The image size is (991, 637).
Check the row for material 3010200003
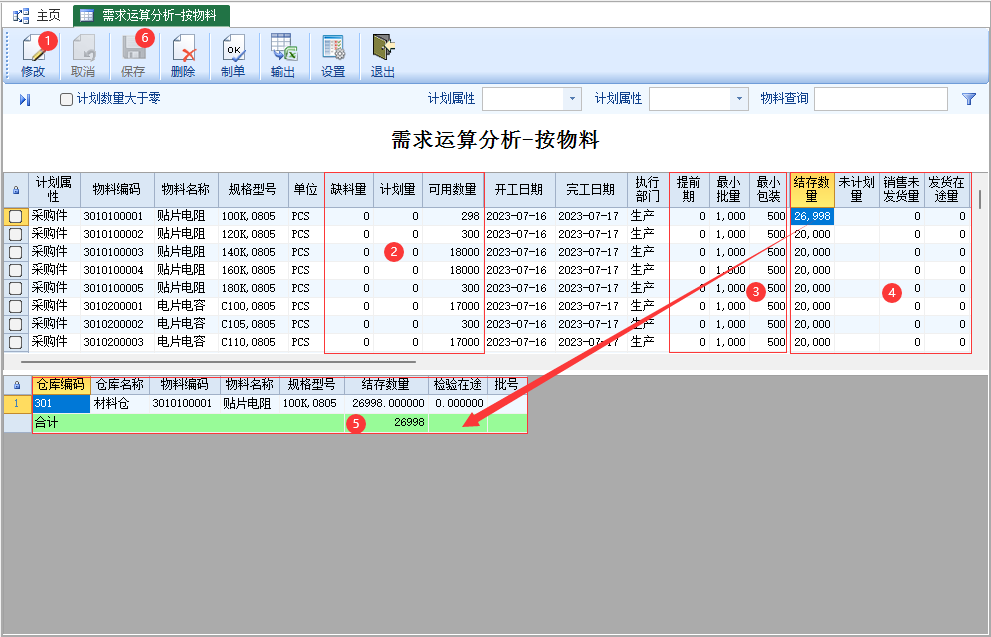(16, 343)
